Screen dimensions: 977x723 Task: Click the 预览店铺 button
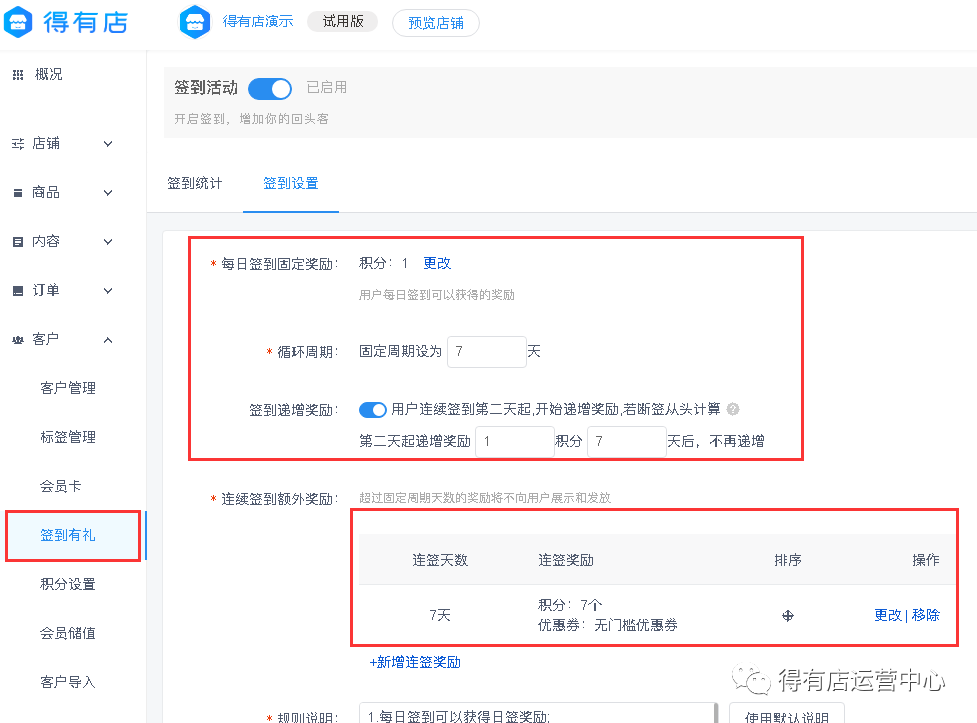pos(435,23)
